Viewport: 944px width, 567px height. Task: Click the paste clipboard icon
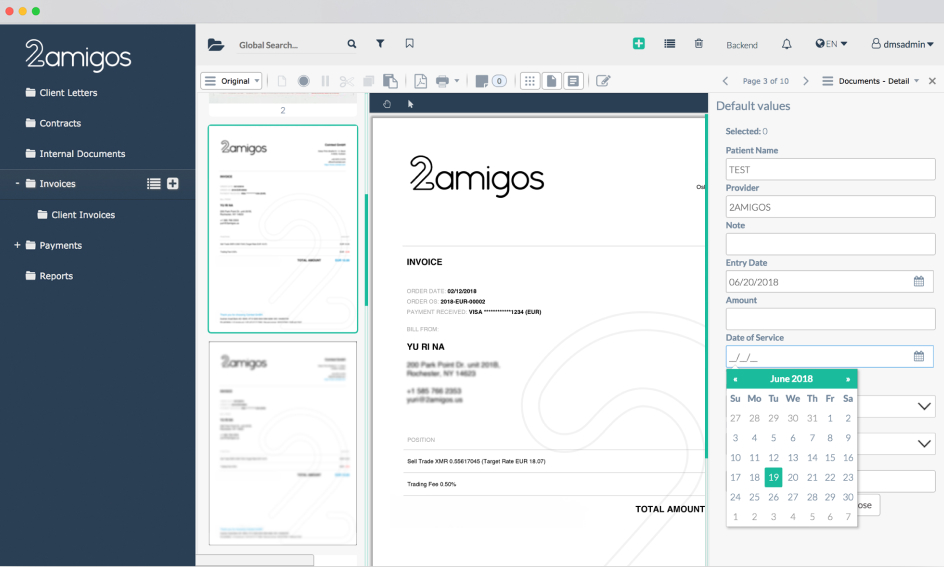pyautogui.click(x=390, y=81)
